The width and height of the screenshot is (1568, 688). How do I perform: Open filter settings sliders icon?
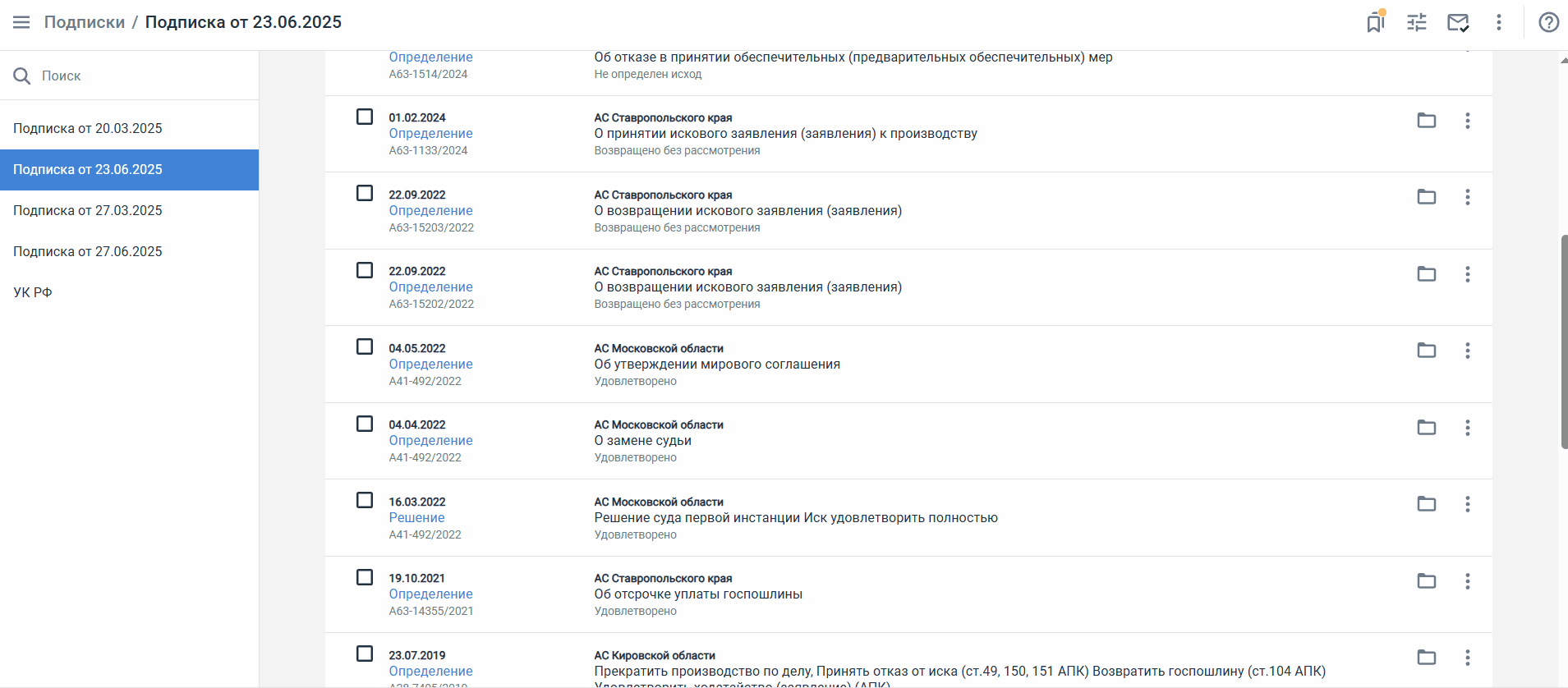click(1417, 22)
